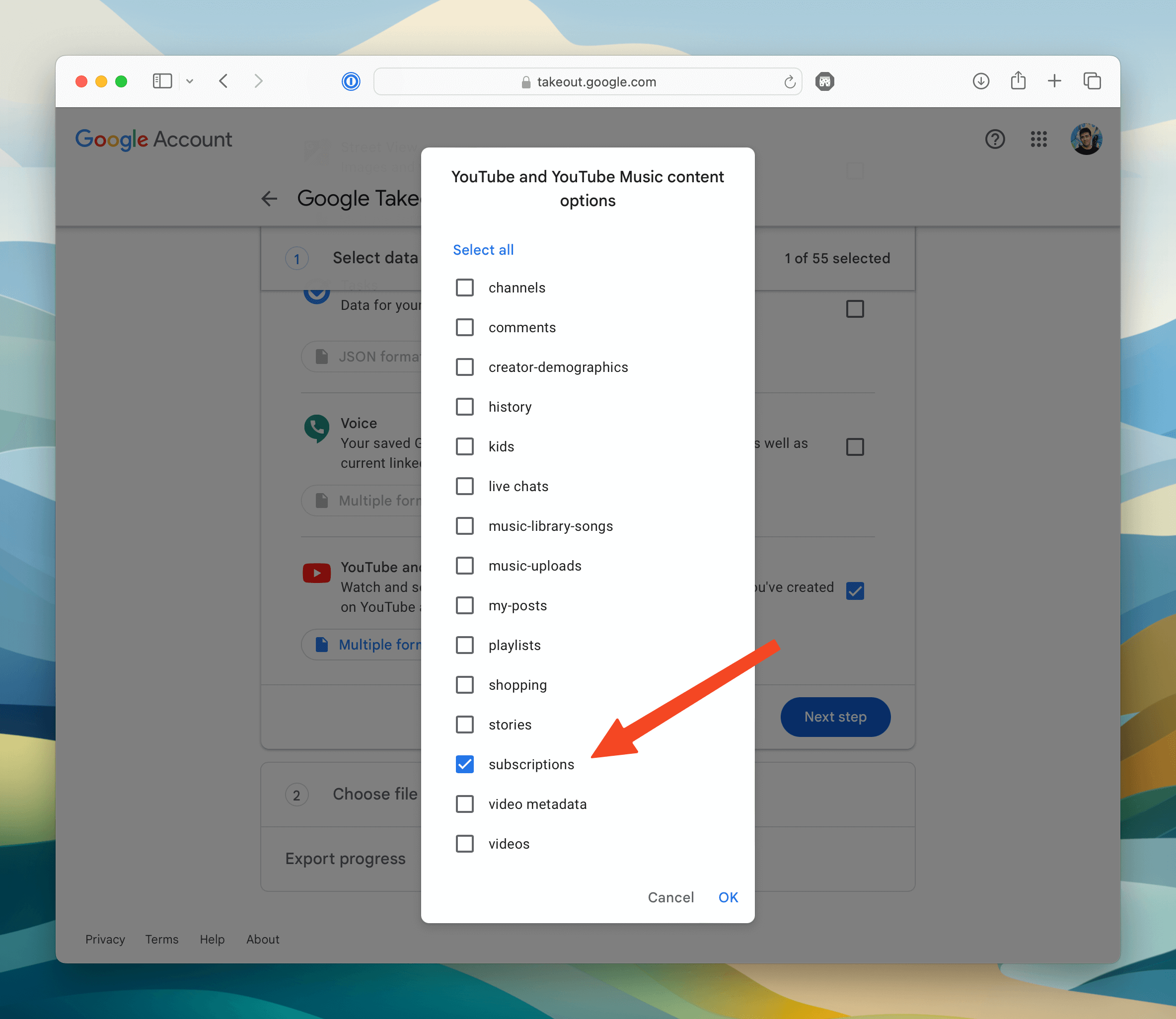Open the Google apps grid icon
Viewport: 1176px width, 1019px height.
[1039, 139]
